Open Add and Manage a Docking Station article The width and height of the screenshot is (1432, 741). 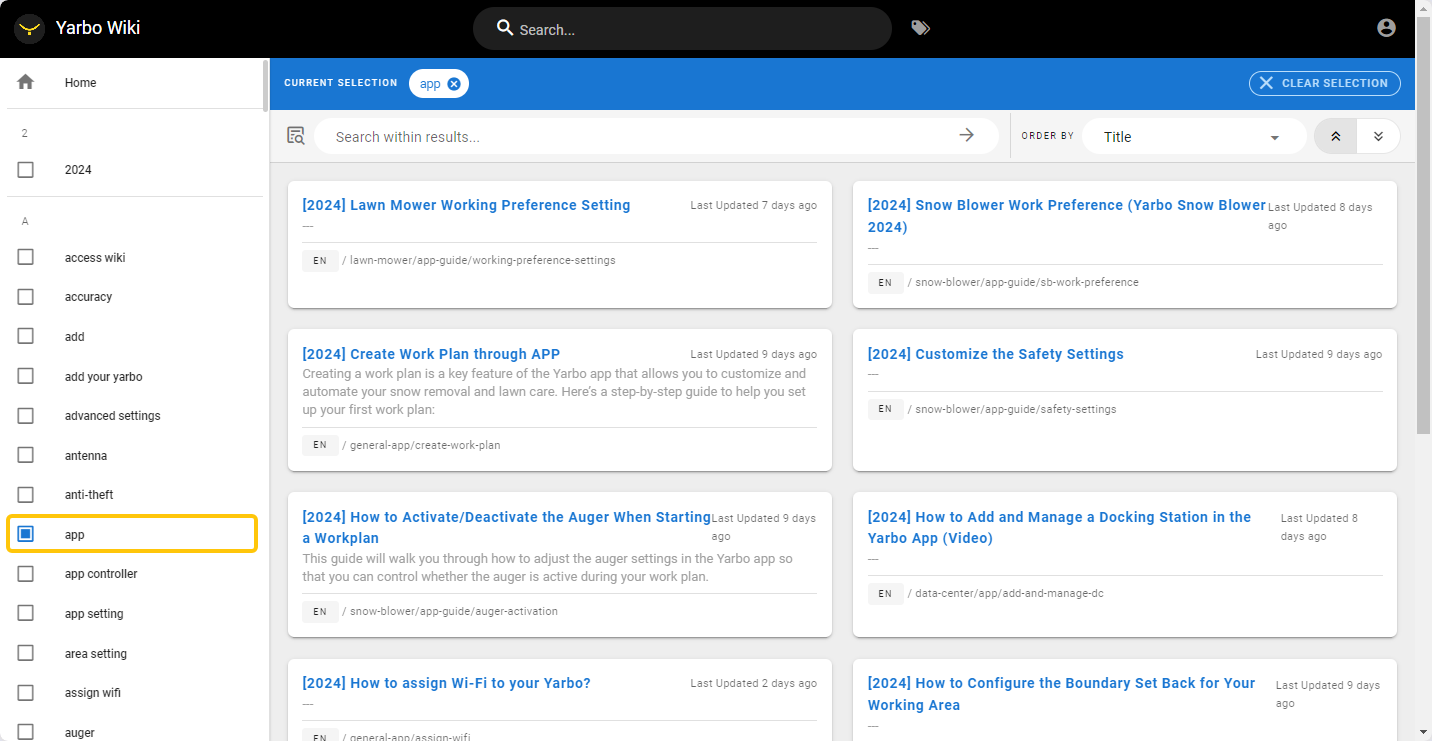point(1059,528)
